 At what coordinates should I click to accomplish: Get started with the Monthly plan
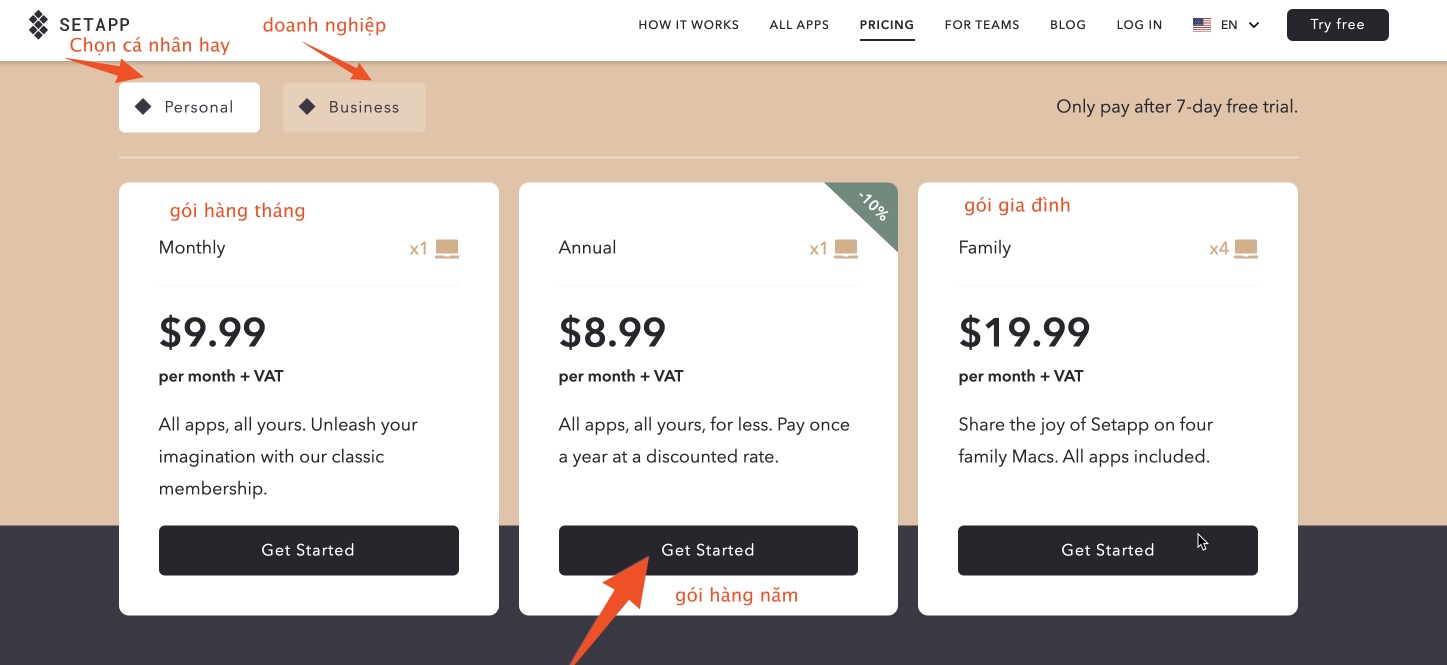click(308, 550)
